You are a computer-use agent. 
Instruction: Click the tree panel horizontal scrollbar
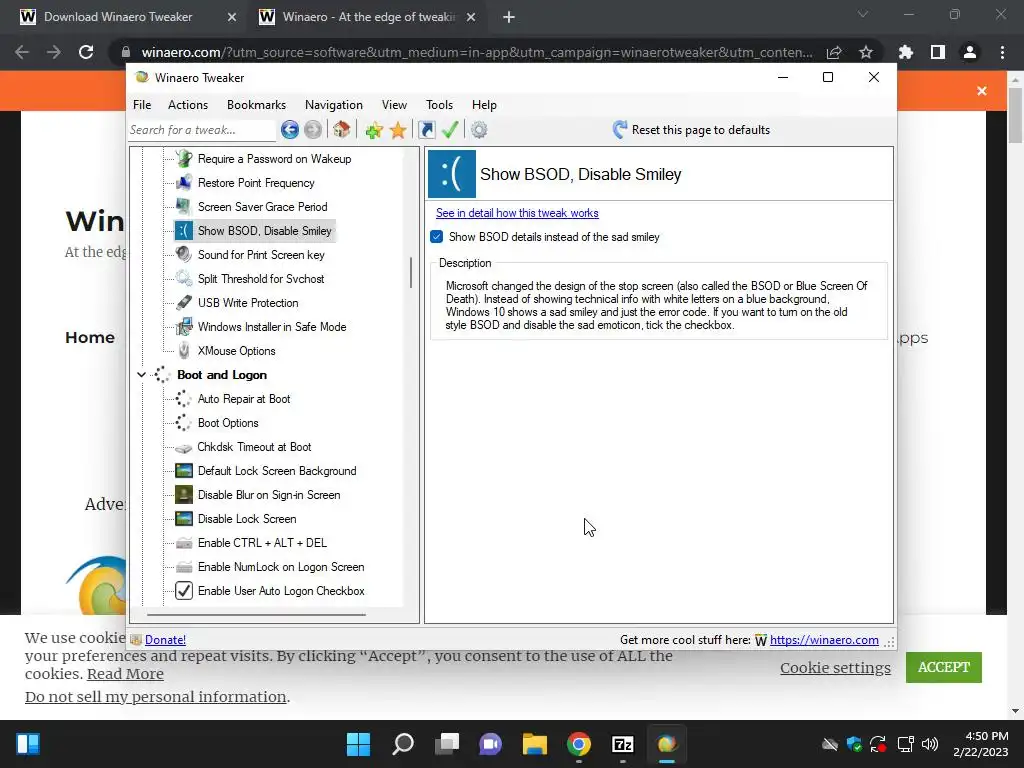click(x=256, y=615)
